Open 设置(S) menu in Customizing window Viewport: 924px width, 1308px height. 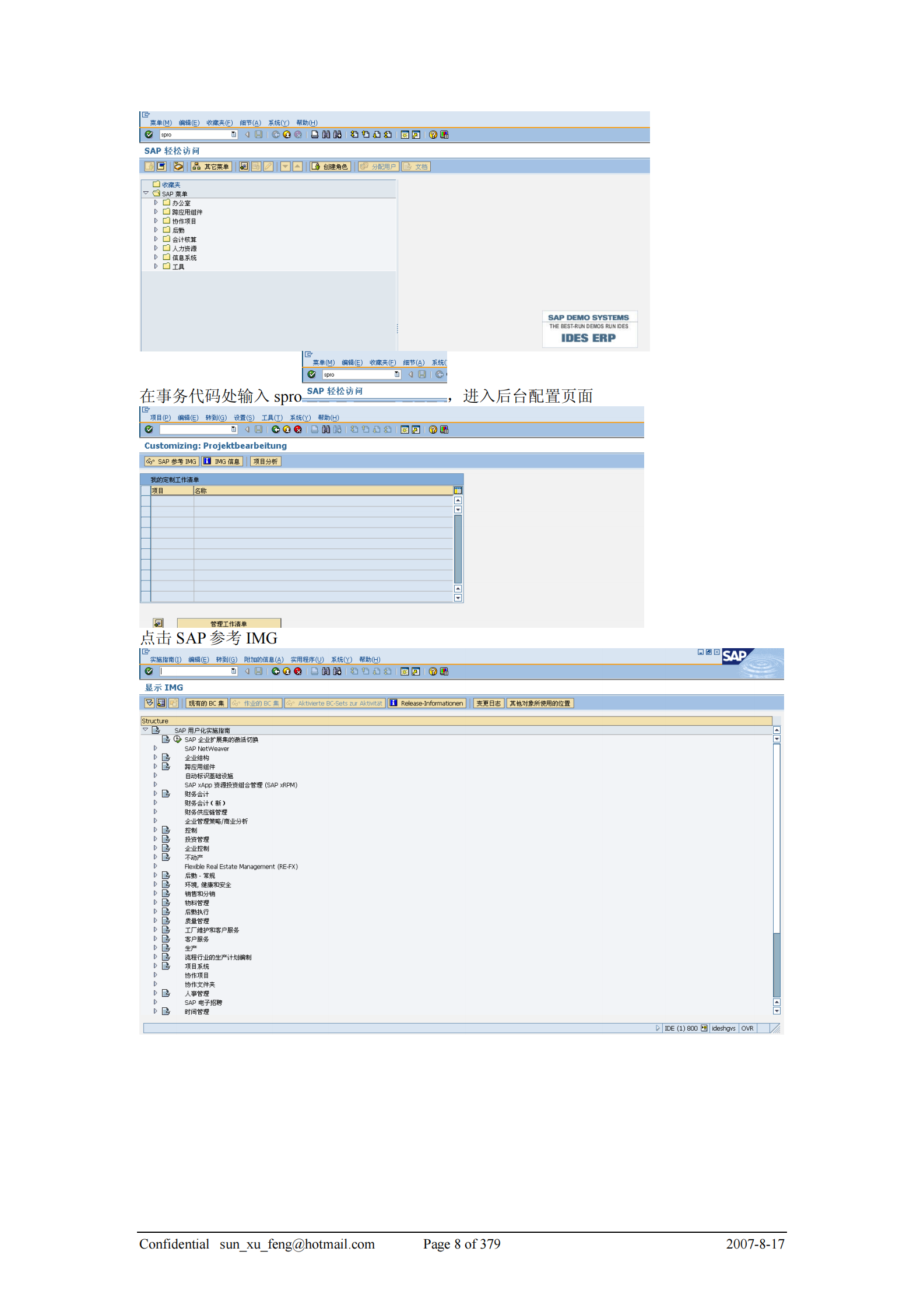pyautogui.click(x=244, y=418)
